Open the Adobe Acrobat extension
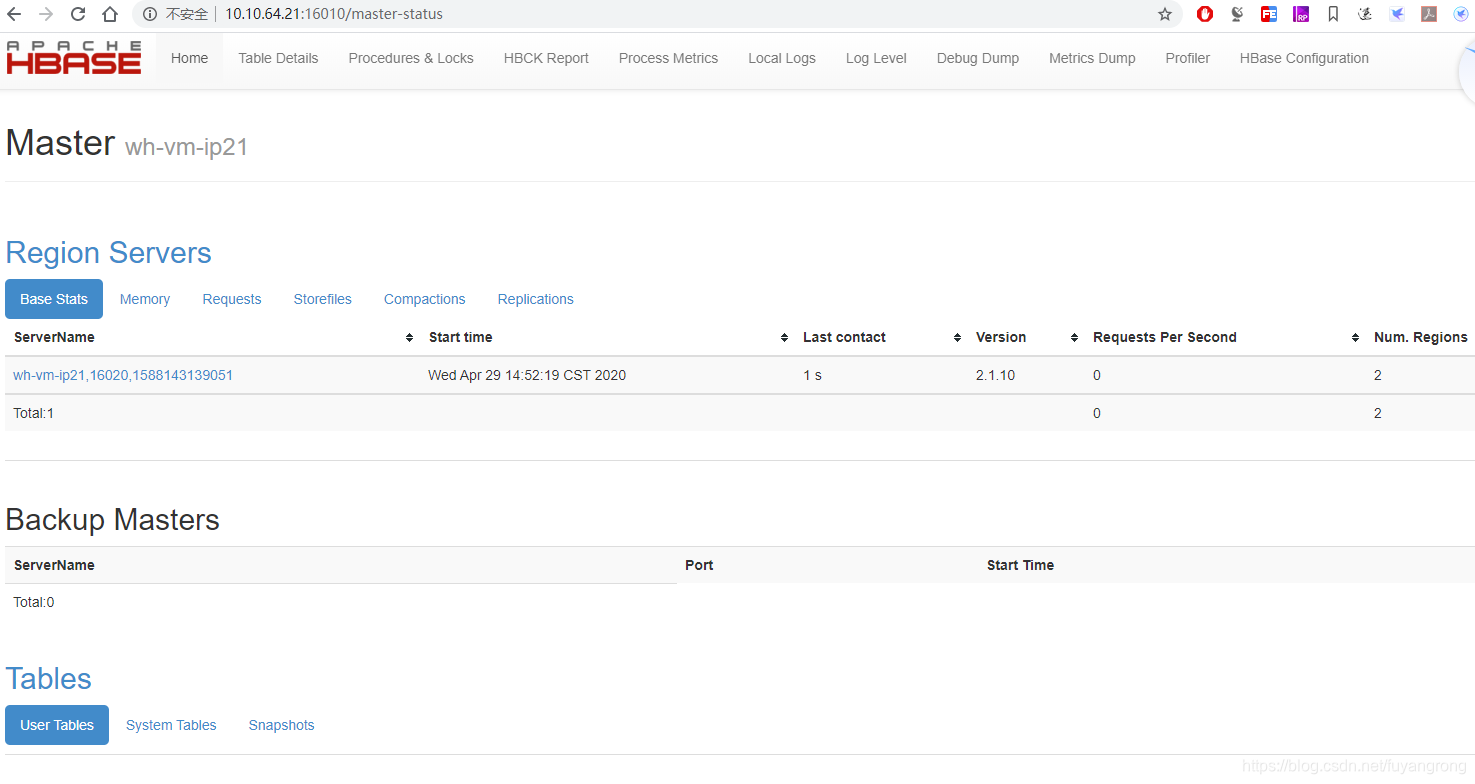The width and height of the screenshot is (1475, 784). [x=1429, y=14]
